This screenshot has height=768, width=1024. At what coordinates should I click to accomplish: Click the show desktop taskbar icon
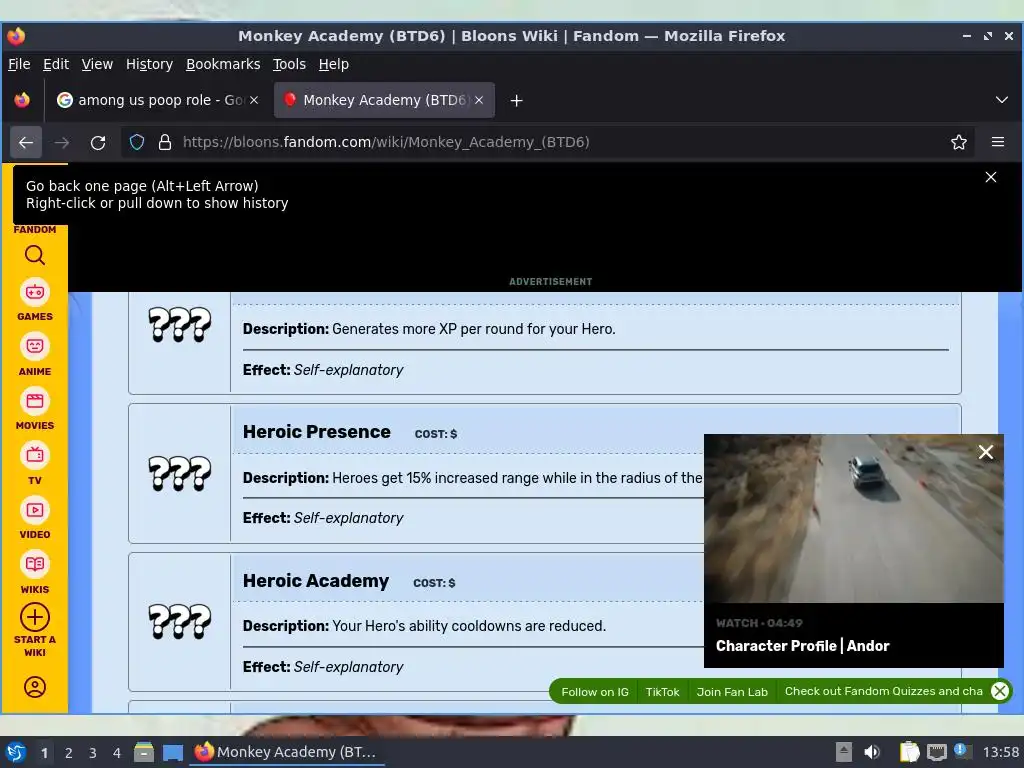[172, 753]
